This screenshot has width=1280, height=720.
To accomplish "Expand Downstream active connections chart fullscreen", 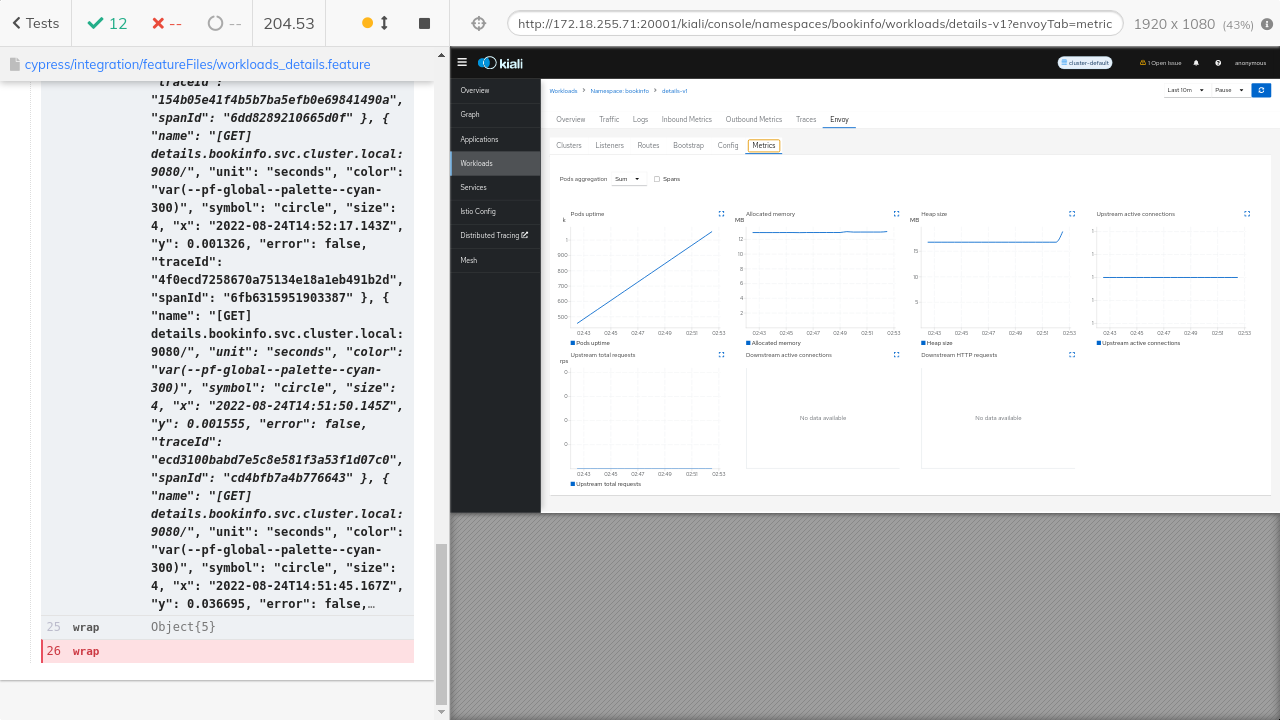I will (896, 355).
